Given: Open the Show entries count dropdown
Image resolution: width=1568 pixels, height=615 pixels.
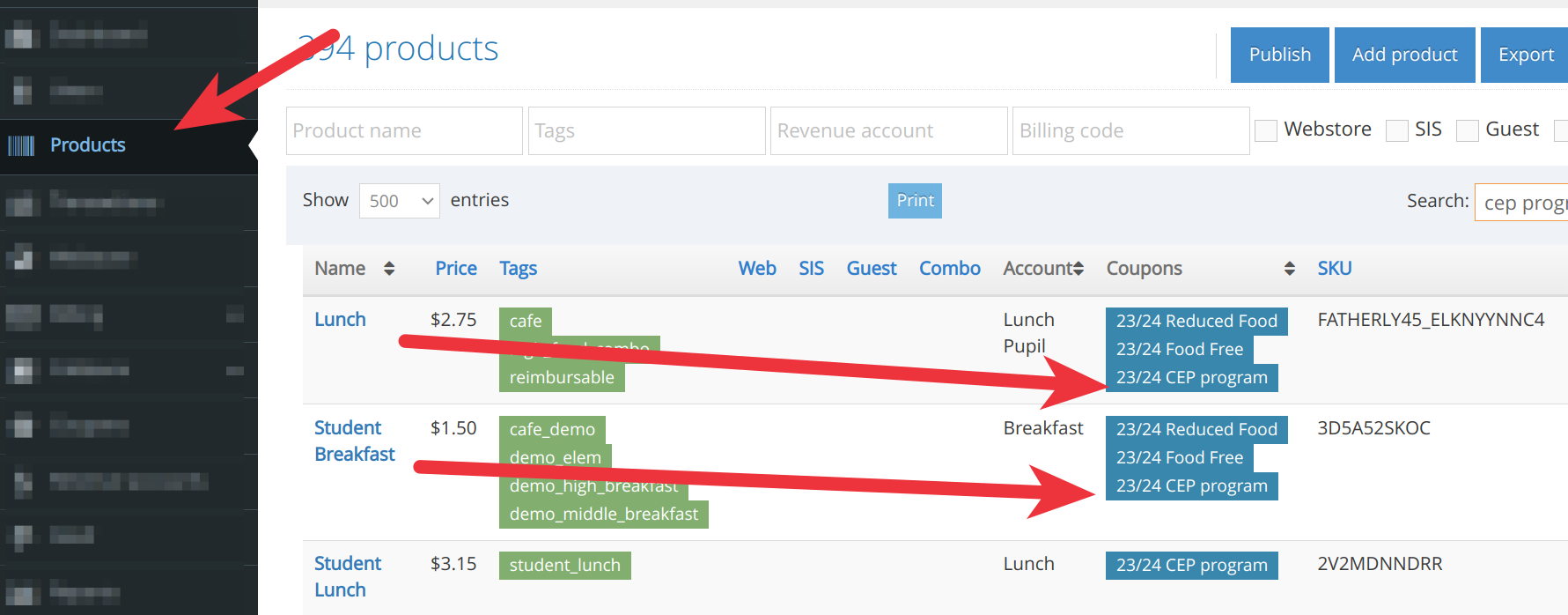Looking at the screenshot, I should 400,201.
